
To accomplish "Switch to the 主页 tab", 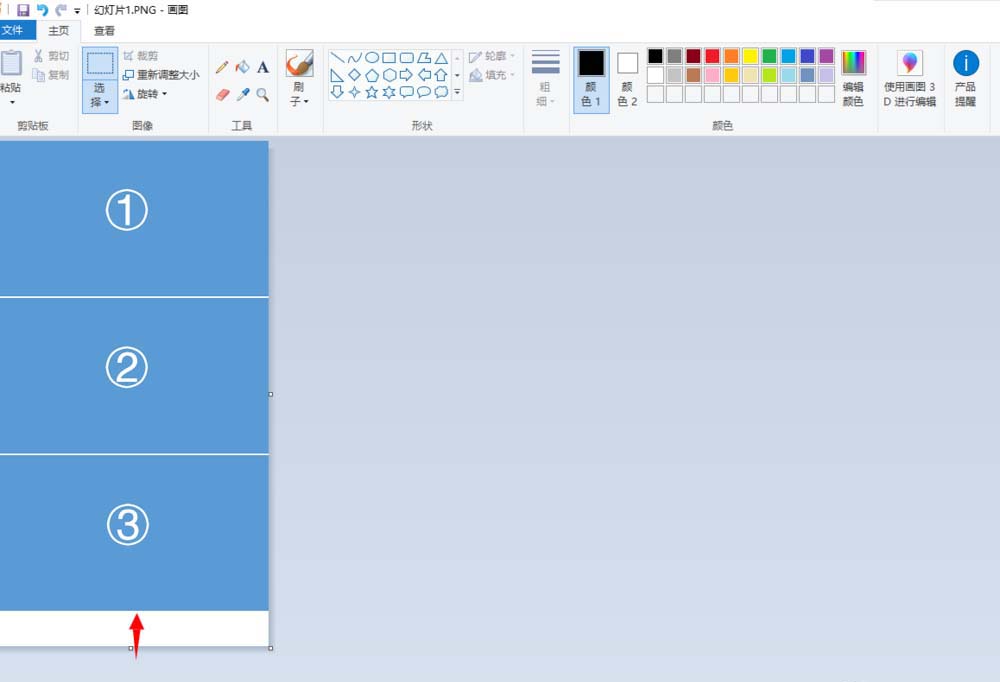I will (59, 31).
